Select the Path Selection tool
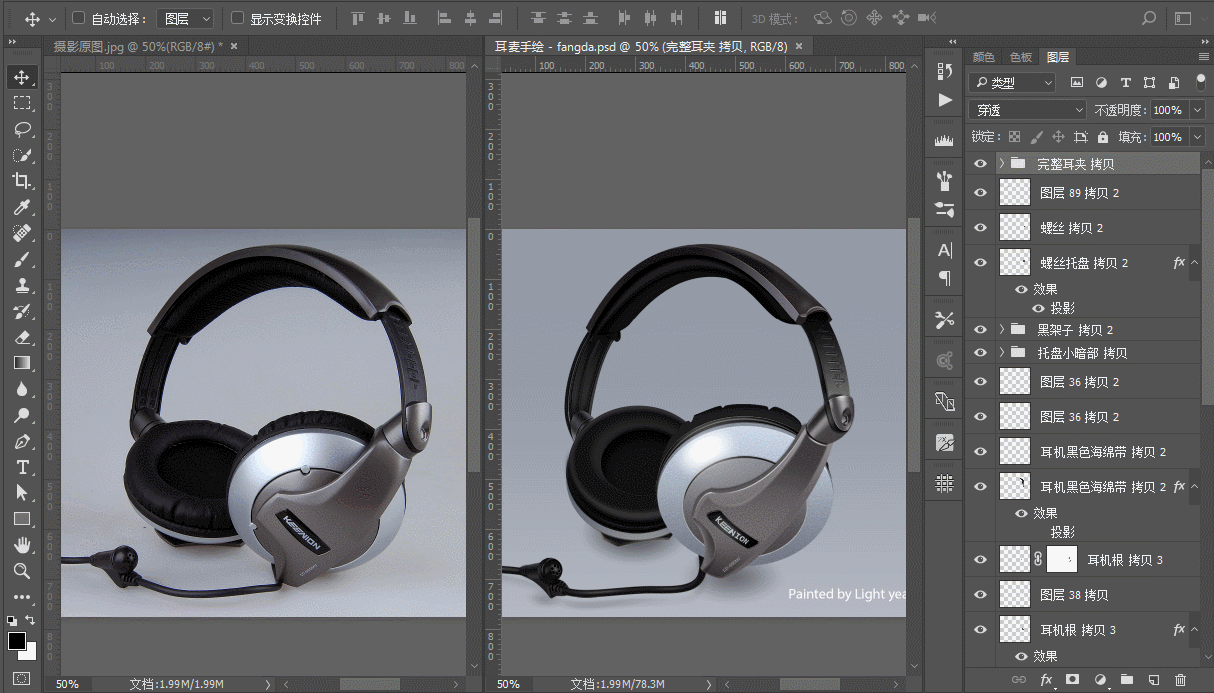The height and width of the screenshot is (693, 1214). [21, 493]
